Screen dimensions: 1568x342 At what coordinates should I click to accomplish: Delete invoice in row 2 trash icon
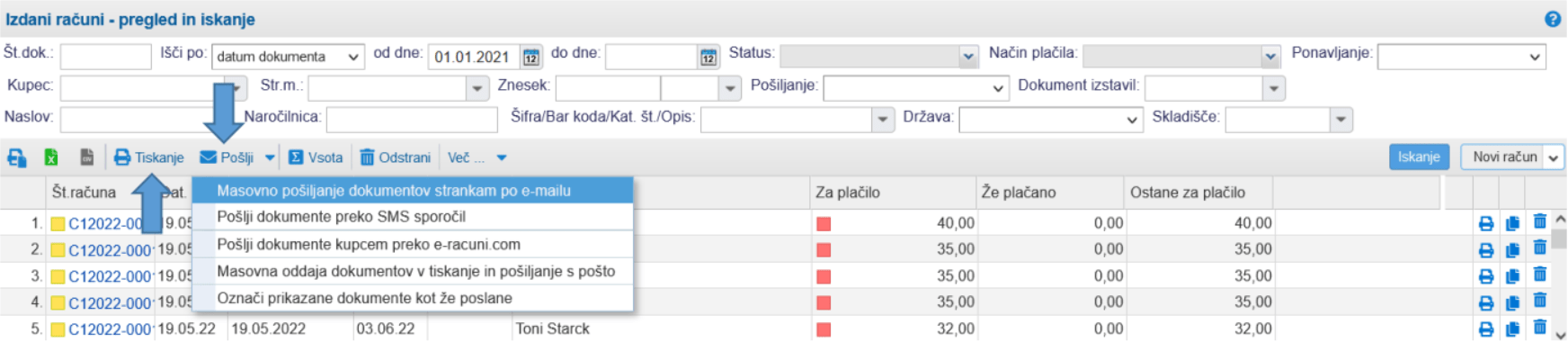point(1539,247)
